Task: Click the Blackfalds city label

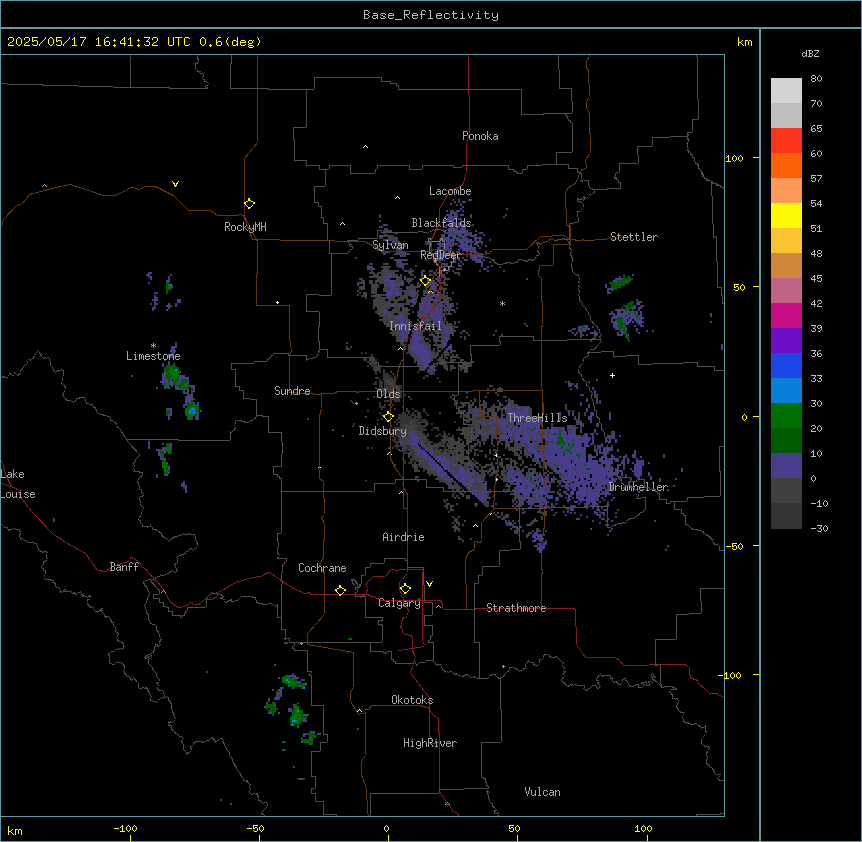Action: (x=441, y=223)
